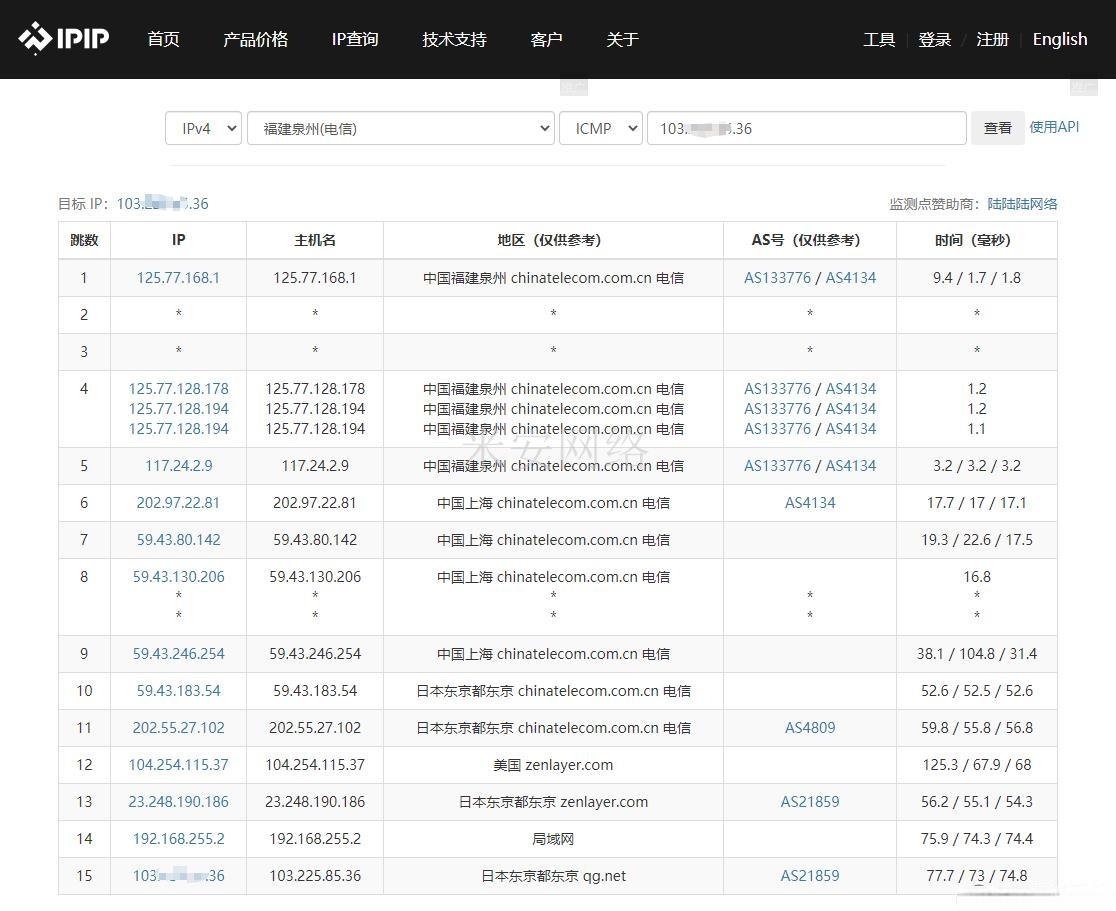Click the 登录 login link
1116x911 pixels.
tap(935, 39)
